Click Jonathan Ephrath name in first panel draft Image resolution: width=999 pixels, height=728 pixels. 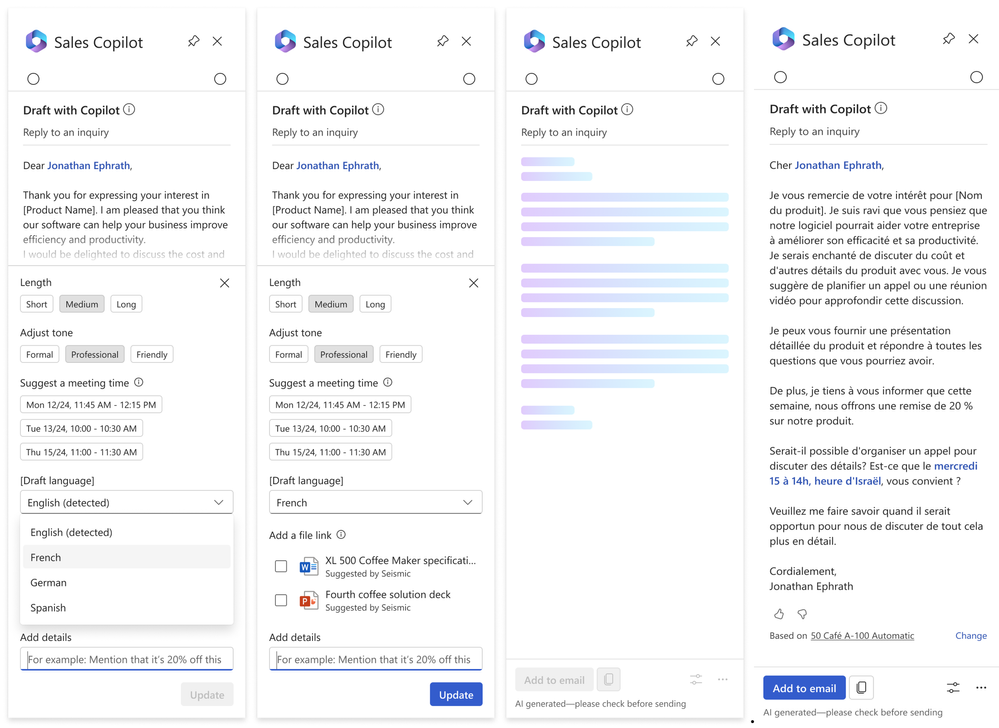tap(89, 166)
